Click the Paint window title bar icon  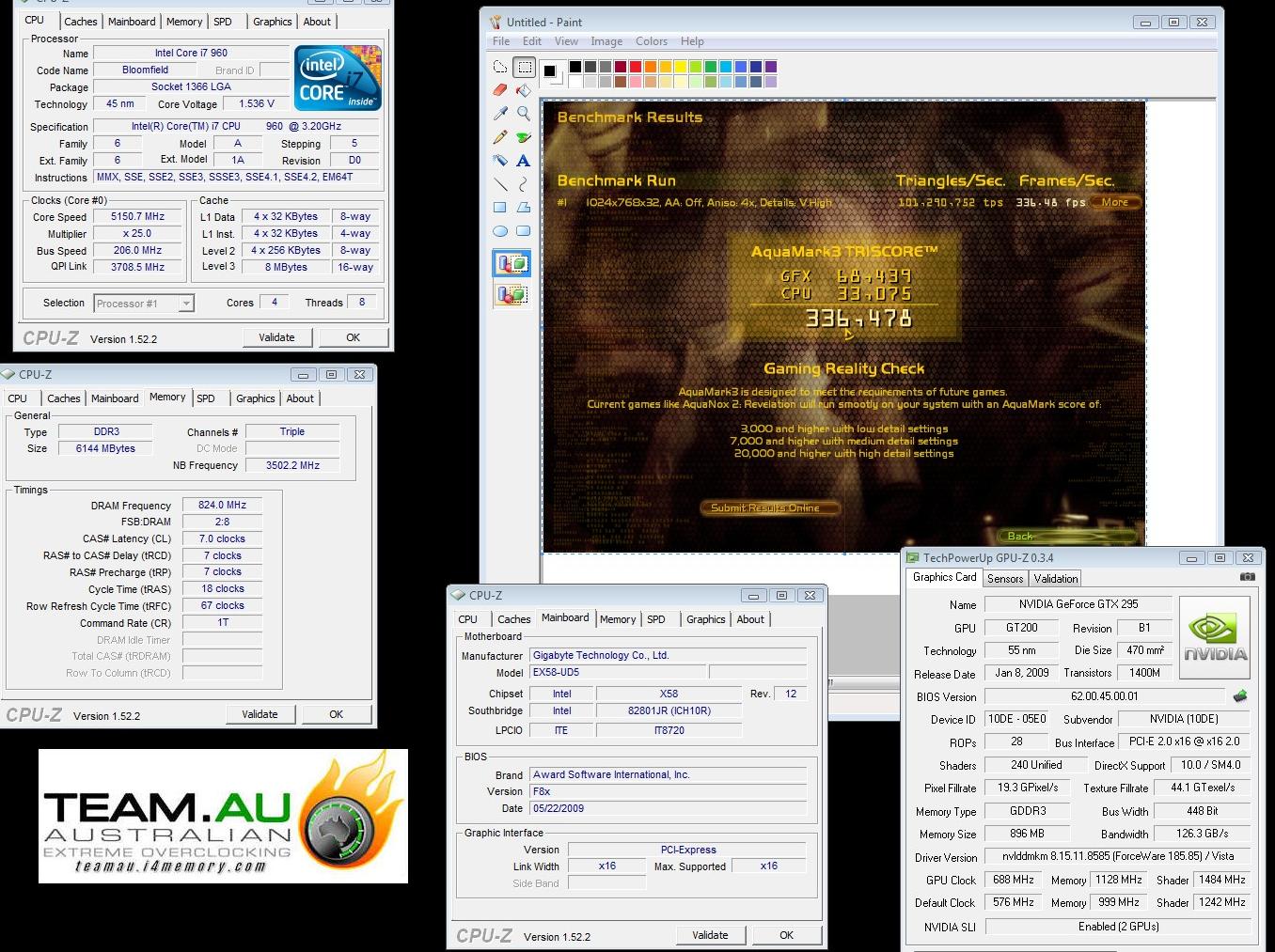pyautogui.click(x=496, y=22)
